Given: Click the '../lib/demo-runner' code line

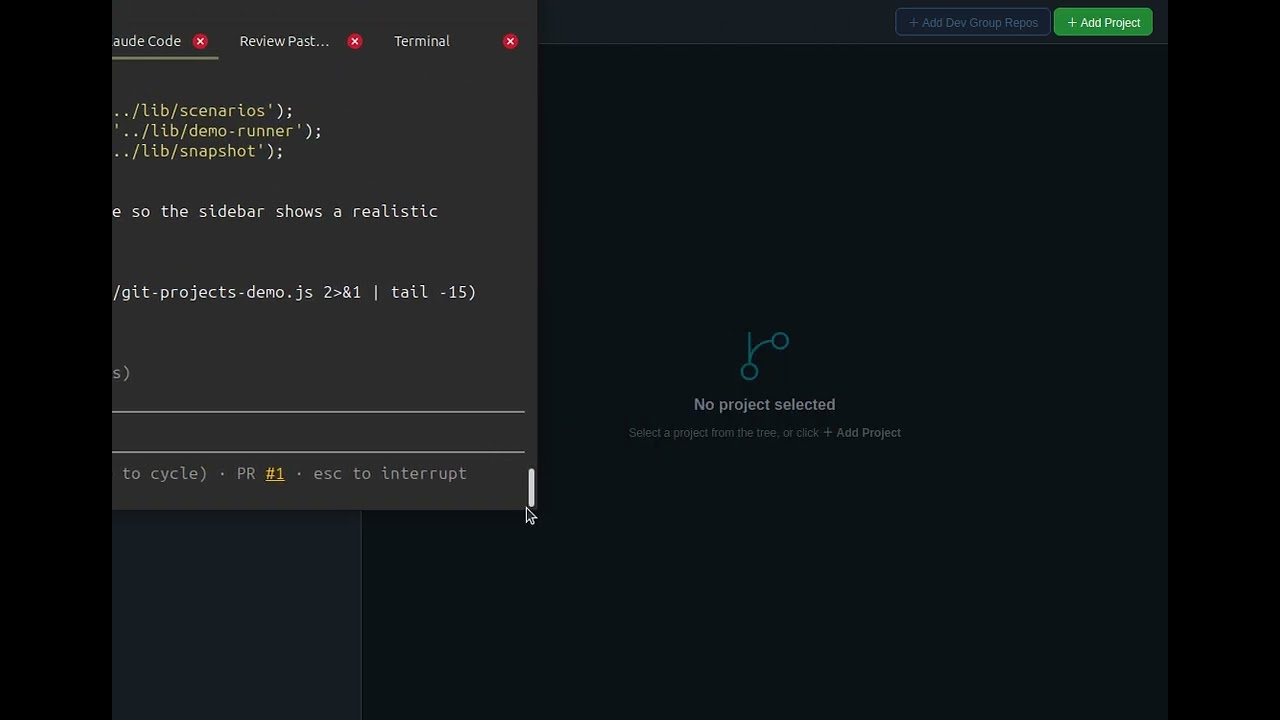Looking at the screenshot, I should (217, 131).
